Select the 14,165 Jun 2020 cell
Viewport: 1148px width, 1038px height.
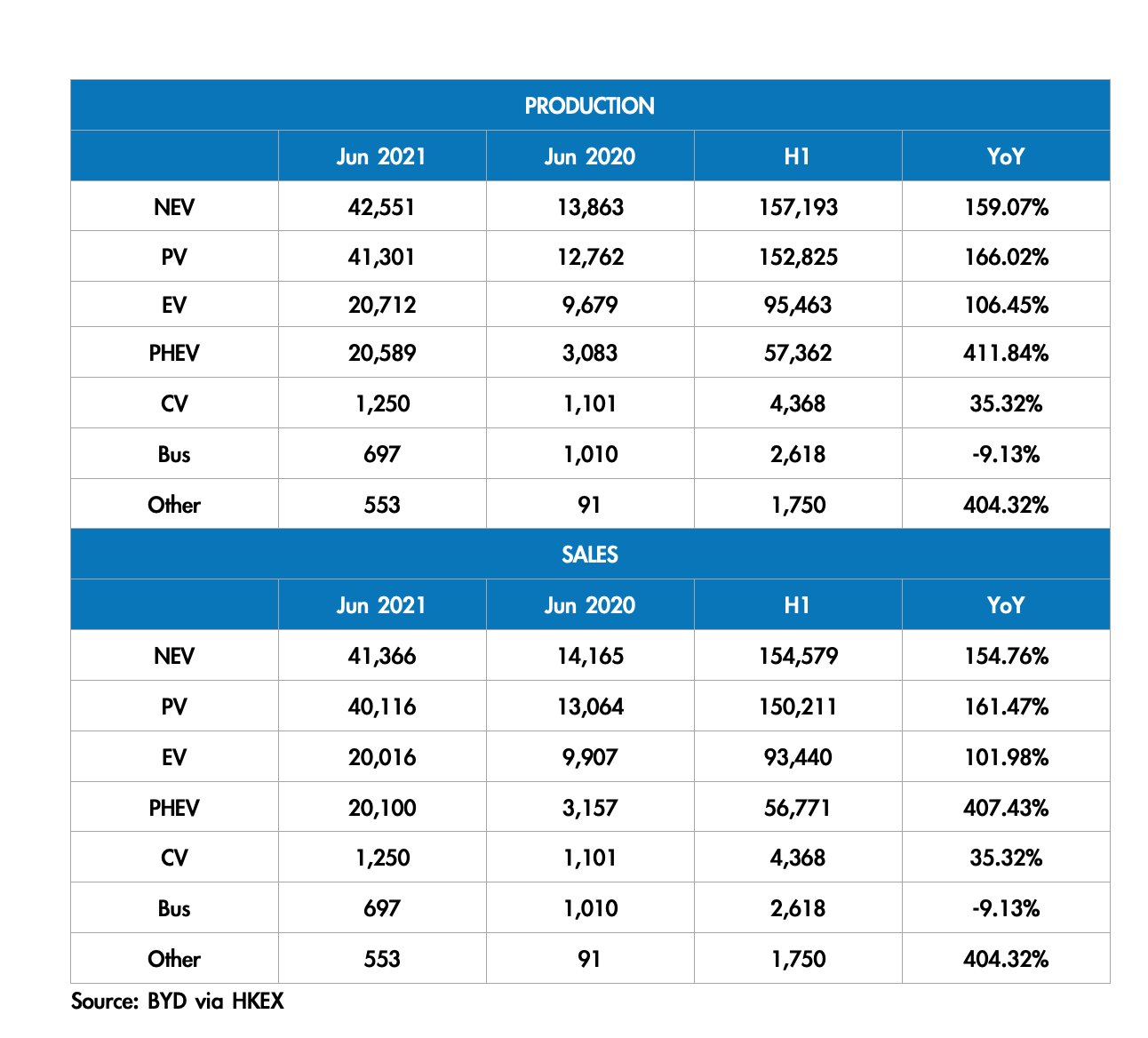click(x=589, y=656)
